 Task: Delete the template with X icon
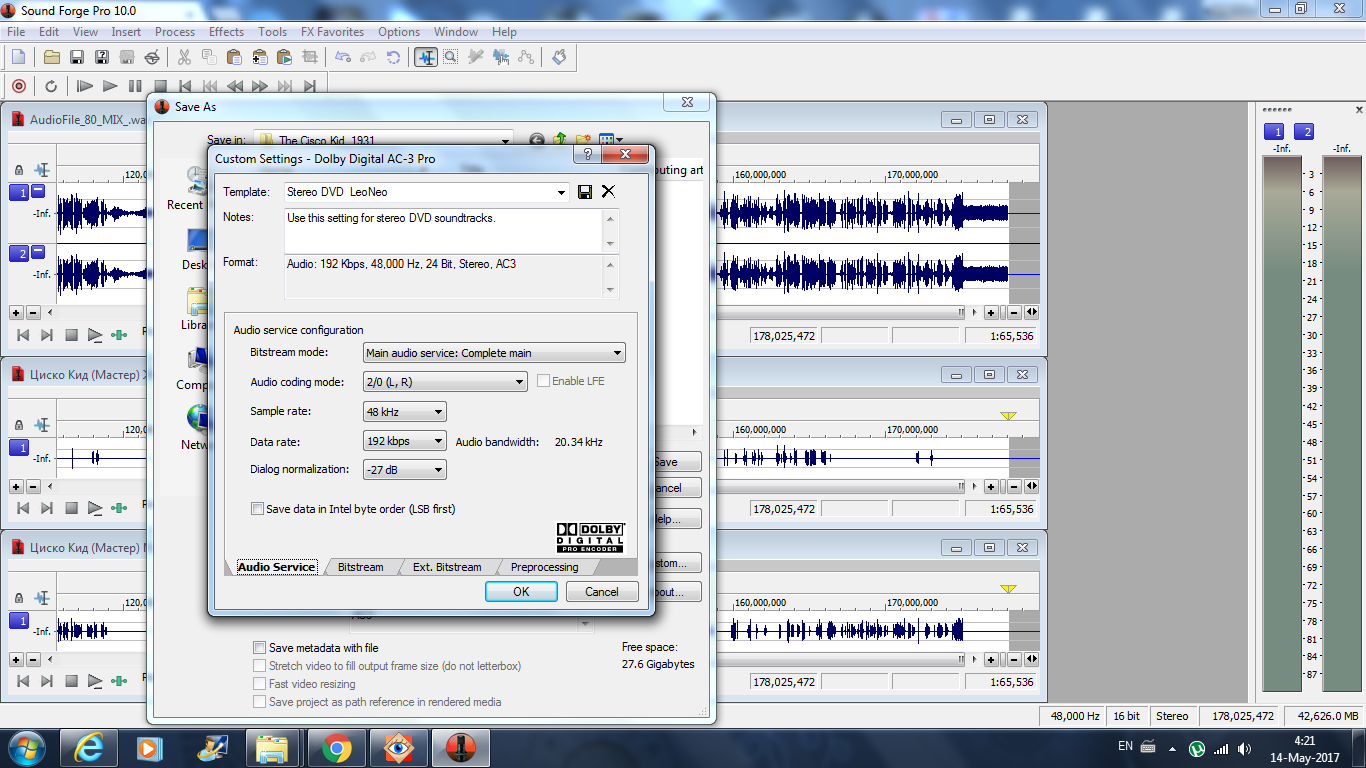[608, 192]
